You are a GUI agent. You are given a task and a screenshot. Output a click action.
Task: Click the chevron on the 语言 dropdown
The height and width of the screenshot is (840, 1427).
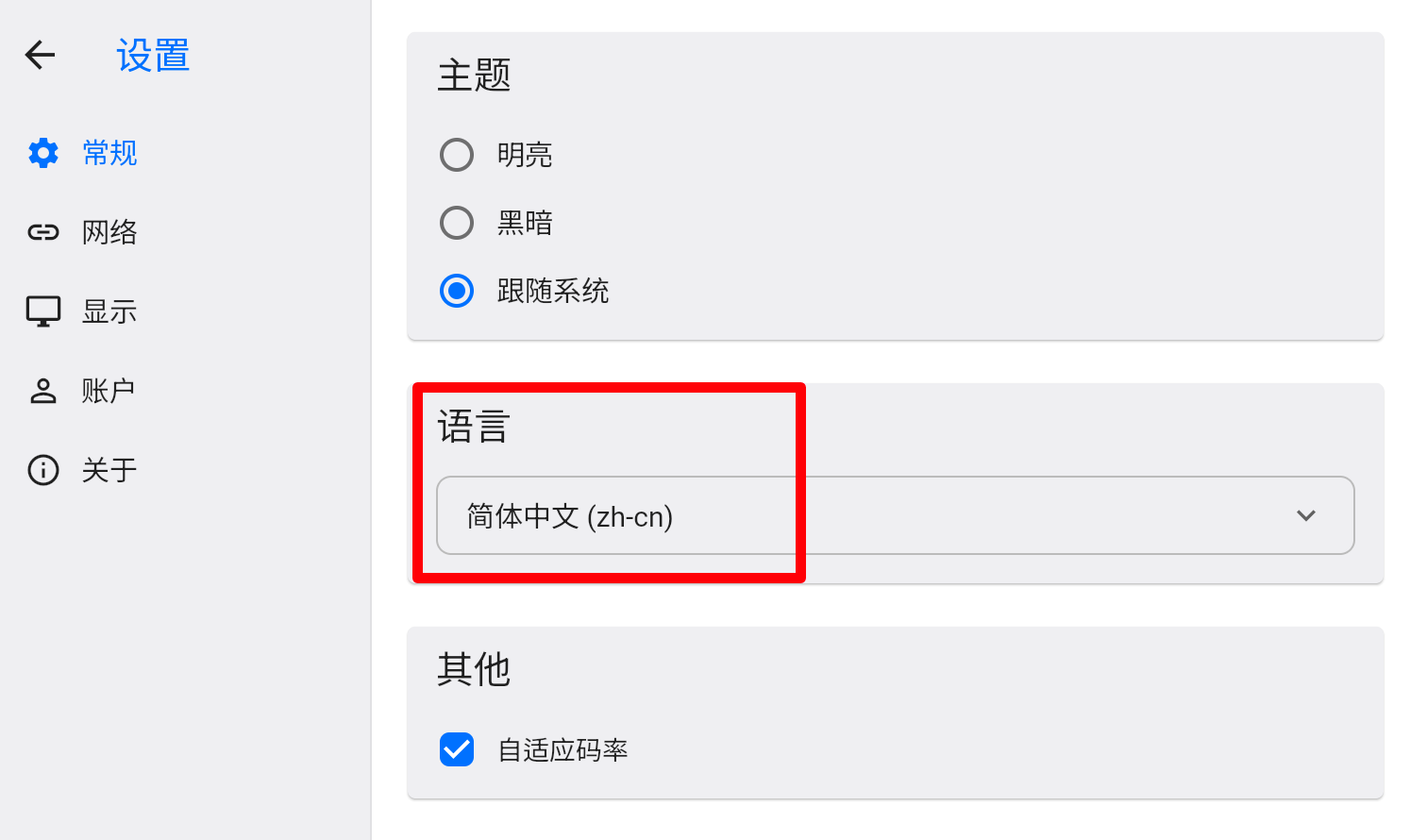pyautogui.click(x=1306, y=515)
